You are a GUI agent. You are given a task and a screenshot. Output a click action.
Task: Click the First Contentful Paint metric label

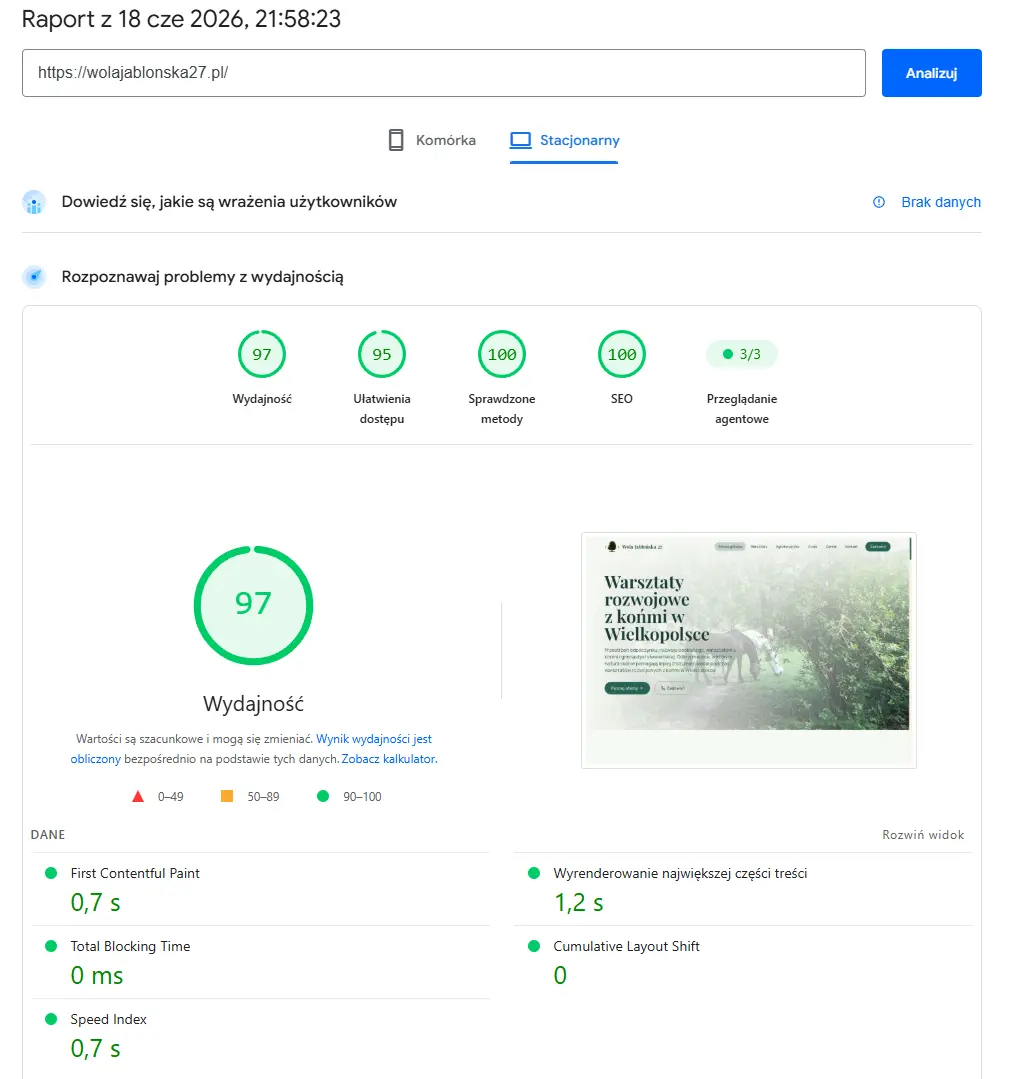pos(135,873)
